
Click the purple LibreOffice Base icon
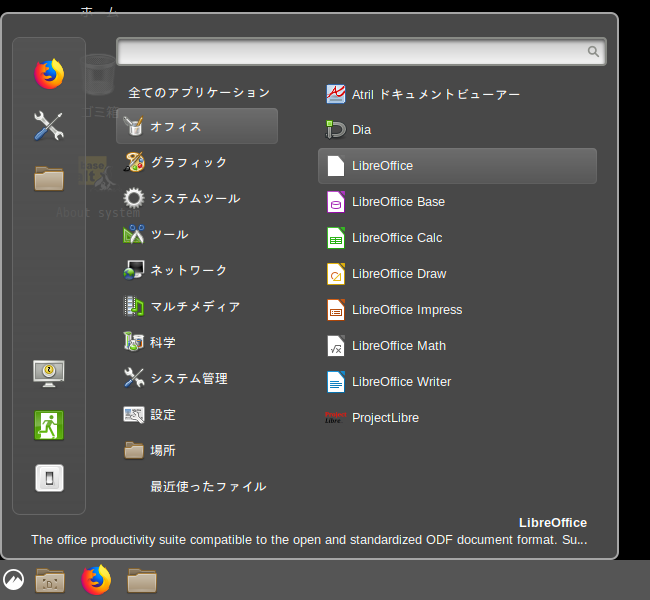click(x=336, y=202)
